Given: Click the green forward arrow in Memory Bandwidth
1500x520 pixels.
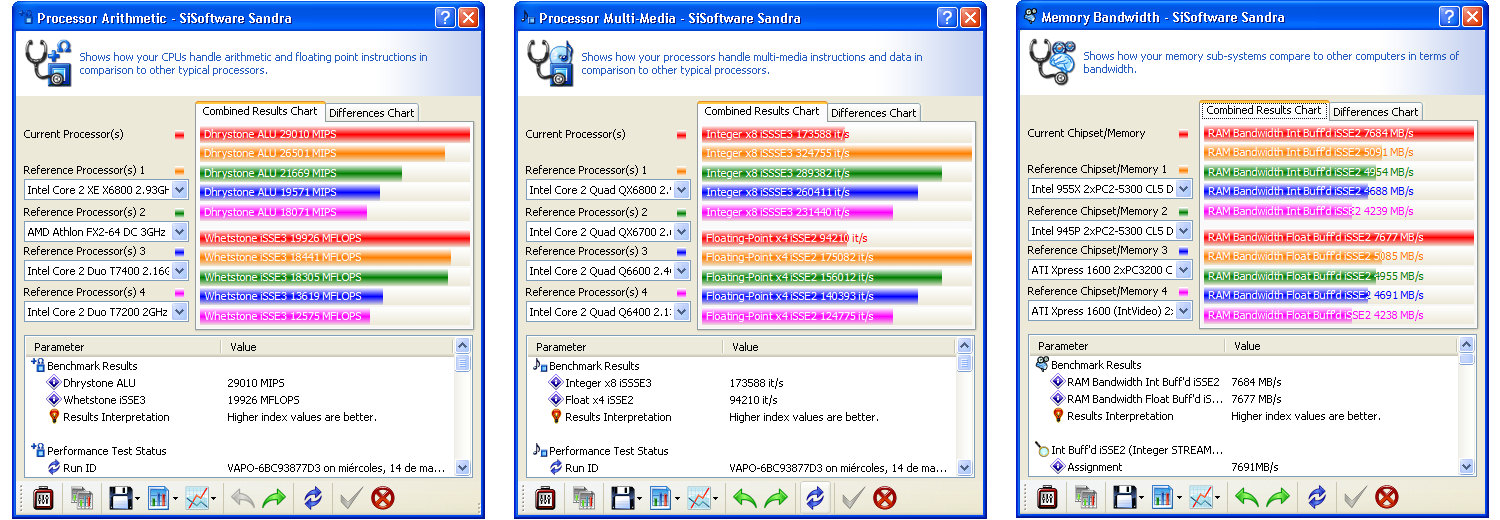Looking at the screenshot, I should (x=1277, y=497).
